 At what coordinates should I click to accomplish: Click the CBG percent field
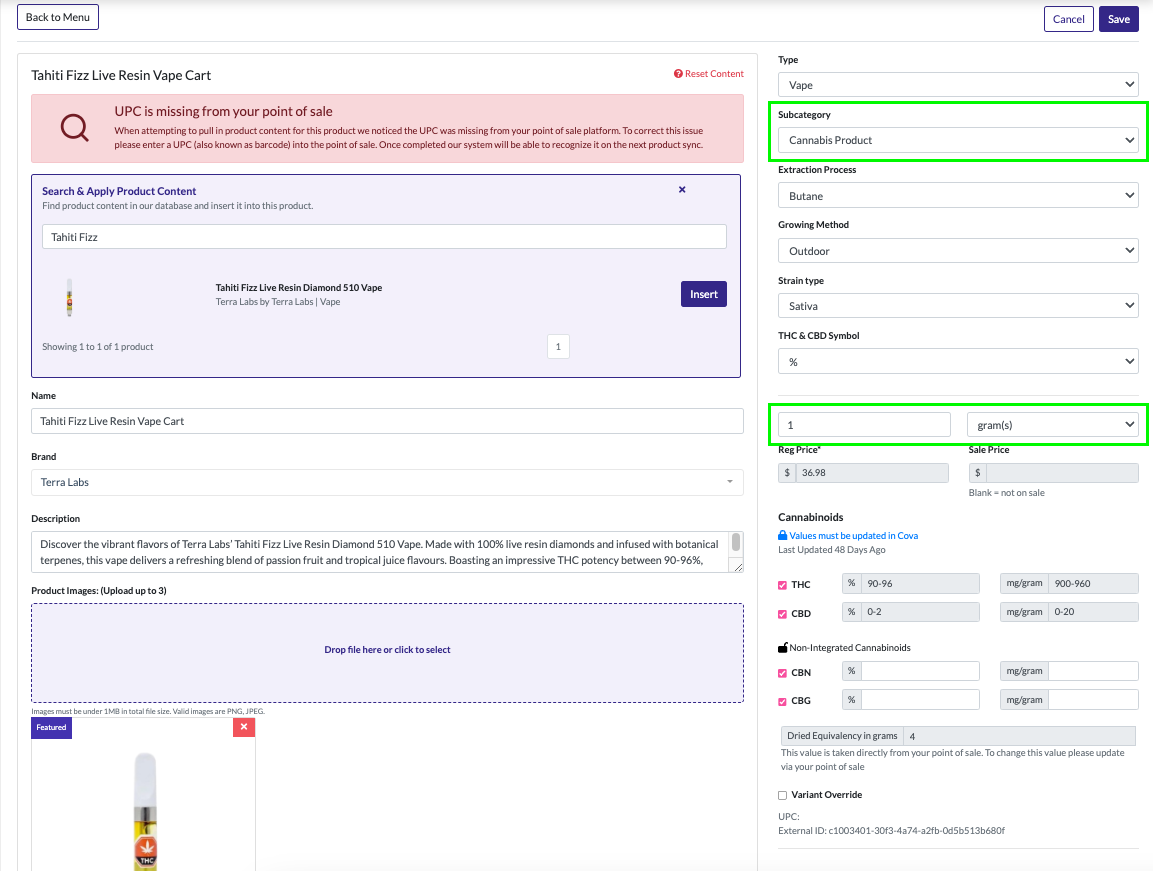pos(920,700)
